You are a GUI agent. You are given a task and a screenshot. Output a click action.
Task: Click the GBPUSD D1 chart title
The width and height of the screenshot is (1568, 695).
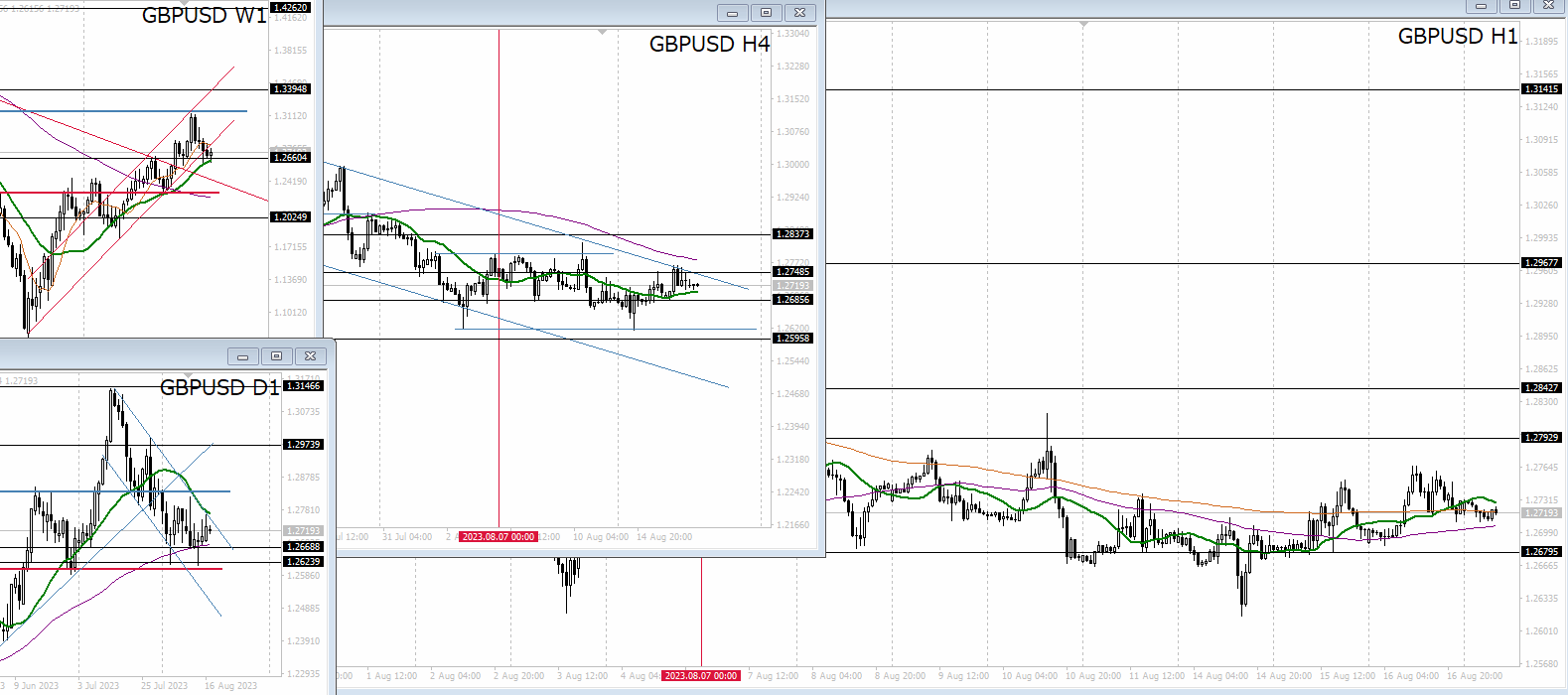pos(220,388)
